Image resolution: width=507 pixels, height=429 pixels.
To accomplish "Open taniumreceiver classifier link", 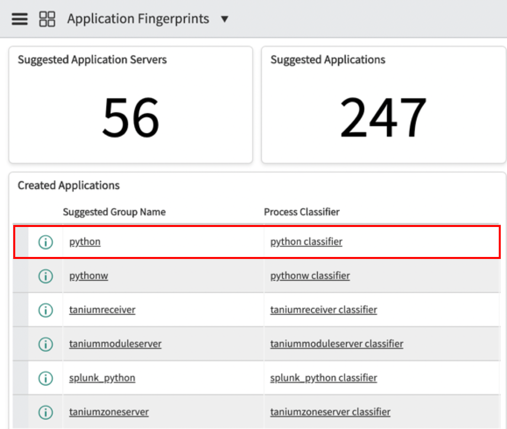I will pos(324,310).
